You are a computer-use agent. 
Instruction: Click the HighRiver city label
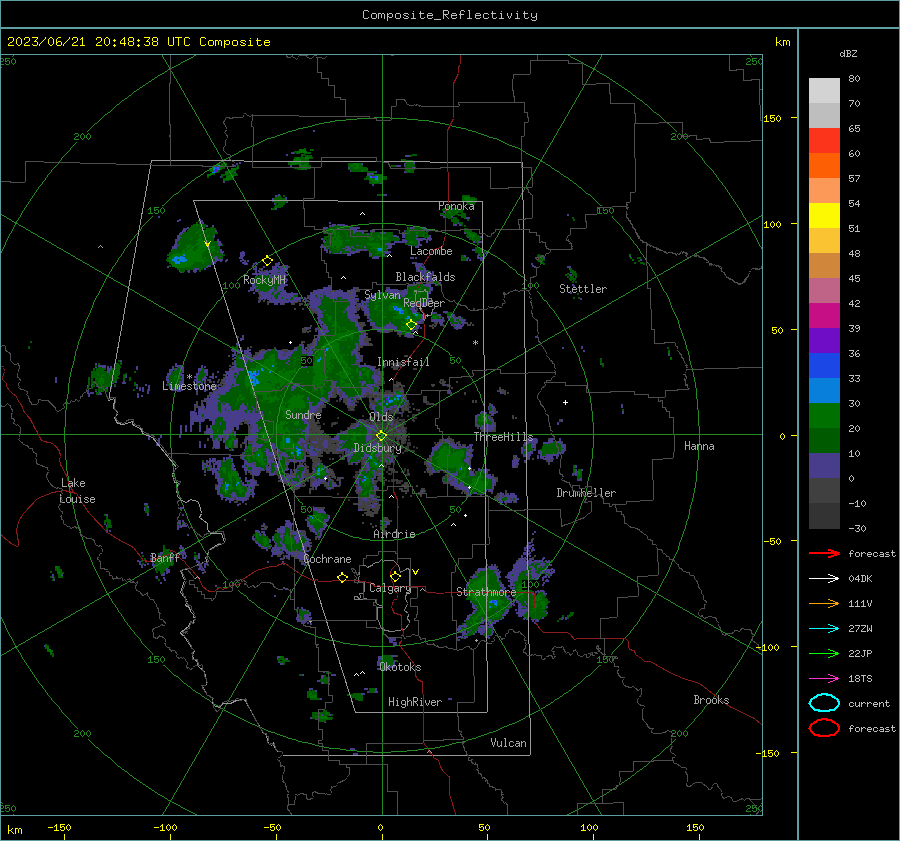(x=415, y=702)
